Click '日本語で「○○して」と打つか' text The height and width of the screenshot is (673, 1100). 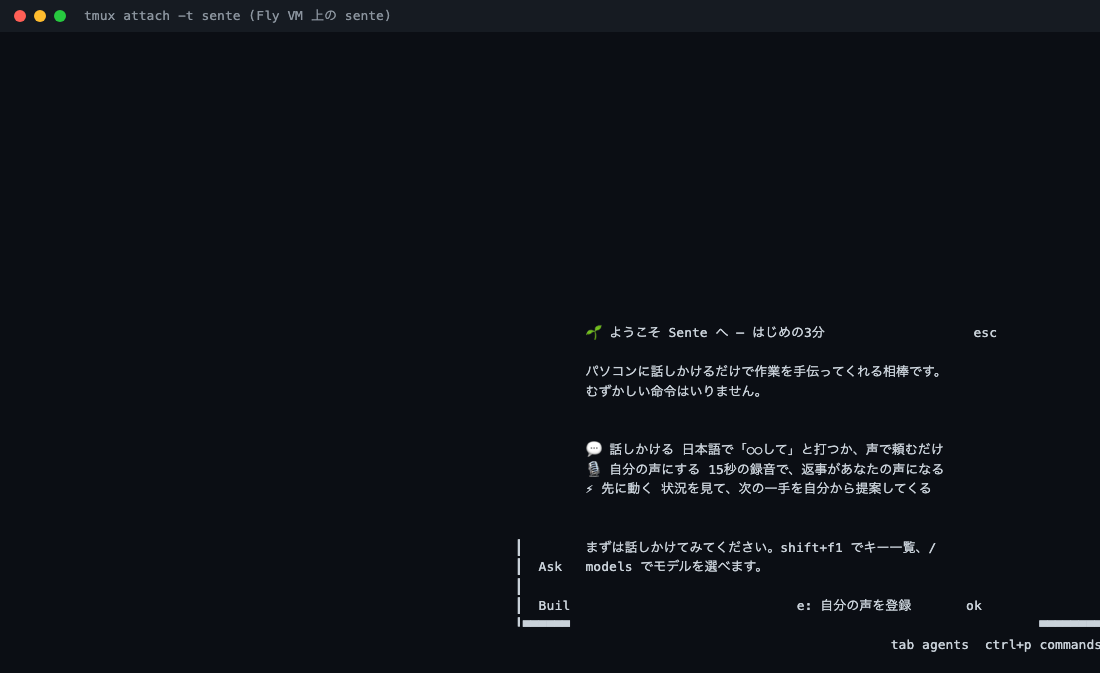click(x=770, y=448)
